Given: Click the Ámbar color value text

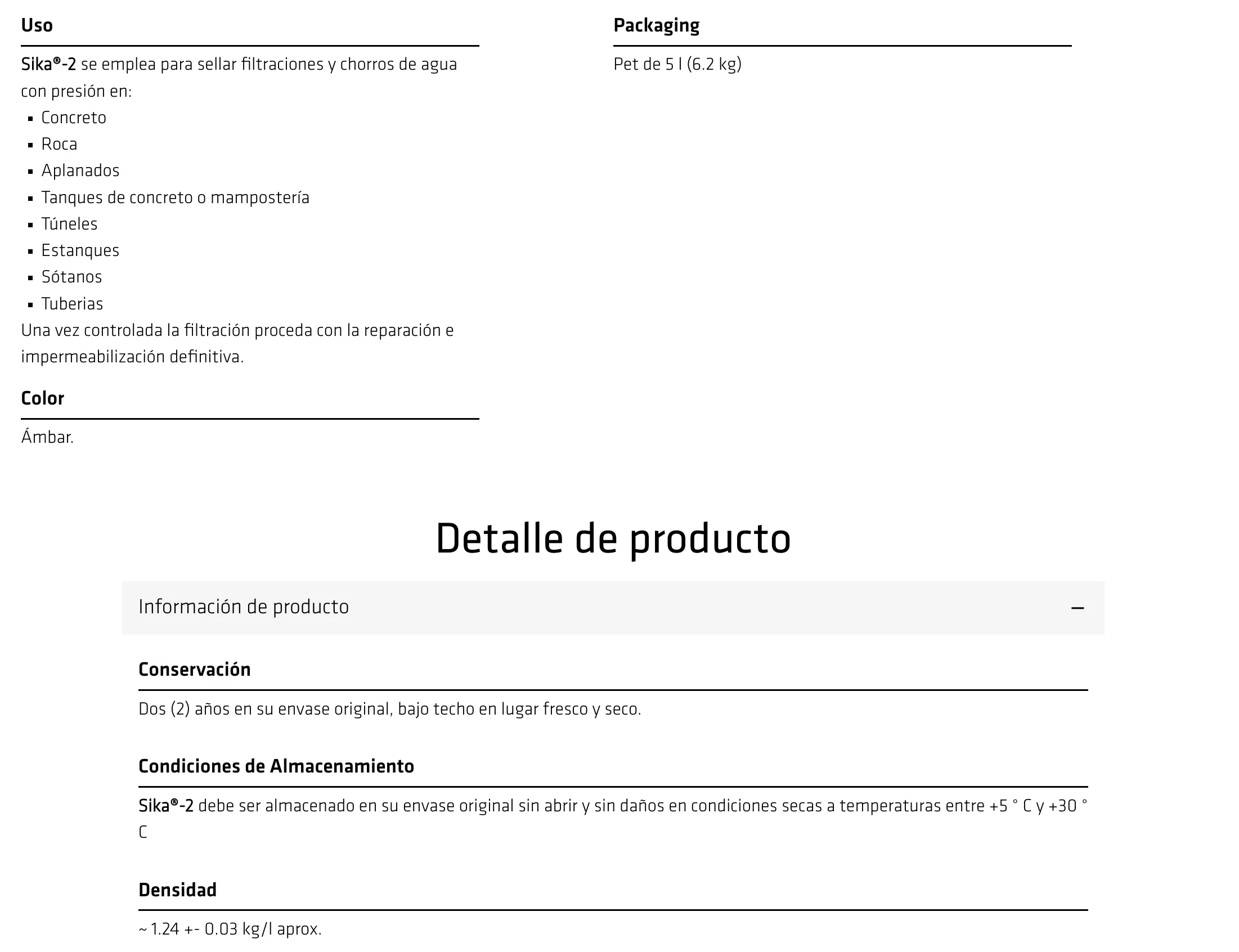Looking at the screenshot, I should click(x=48, y=438).
